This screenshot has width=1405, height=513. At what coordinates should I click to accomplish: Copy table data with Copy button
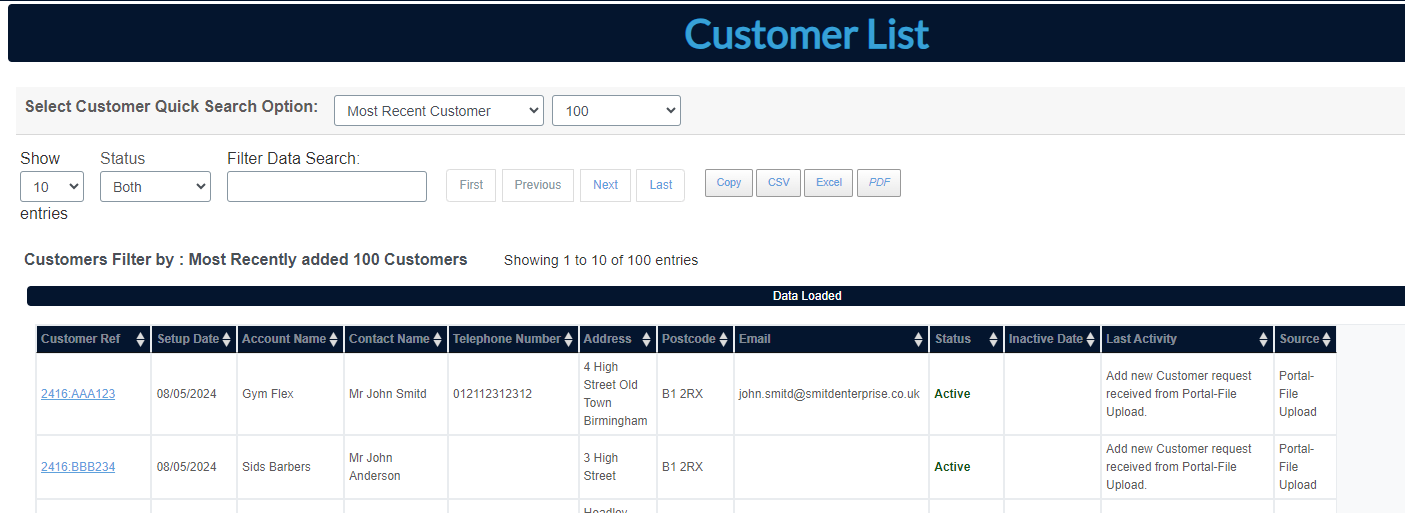[729, 183]
